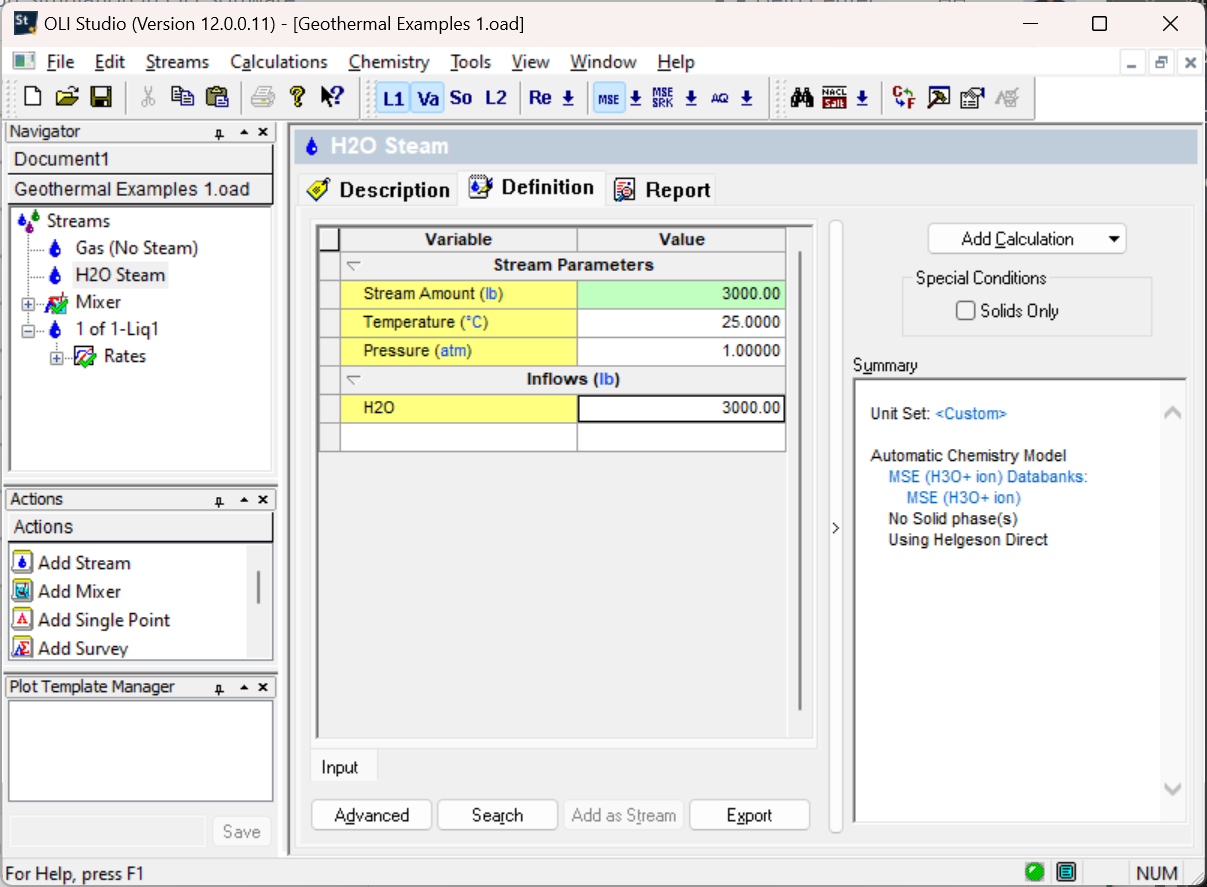The image size is (1207, 887).
Task: Click the Copy icon in the toolbar
Action: (182, 97)
